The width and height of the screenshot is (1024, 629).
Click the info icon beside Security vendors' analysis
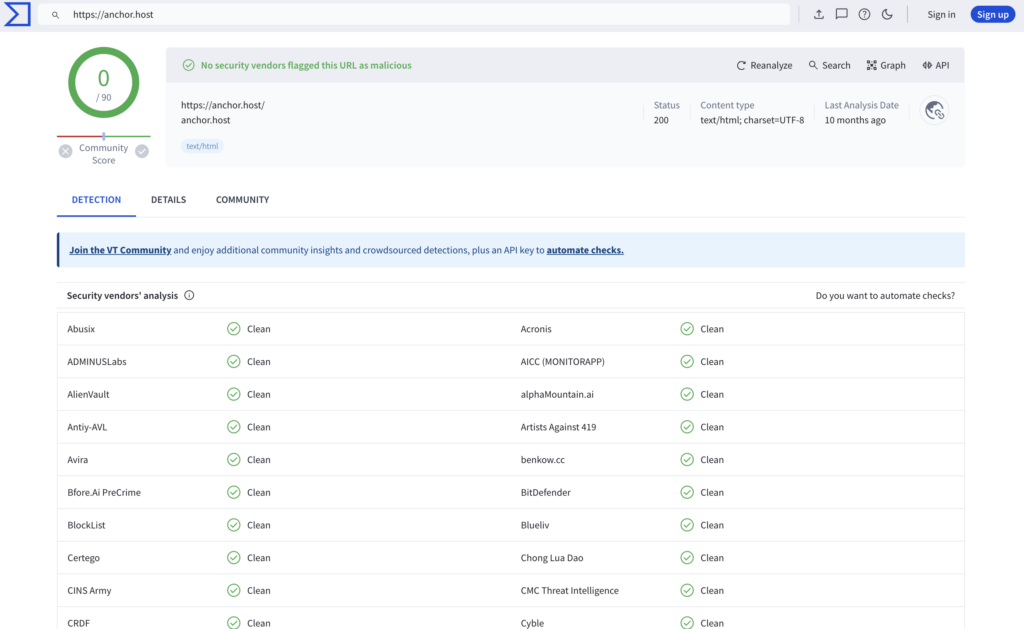tap(189, 296)
